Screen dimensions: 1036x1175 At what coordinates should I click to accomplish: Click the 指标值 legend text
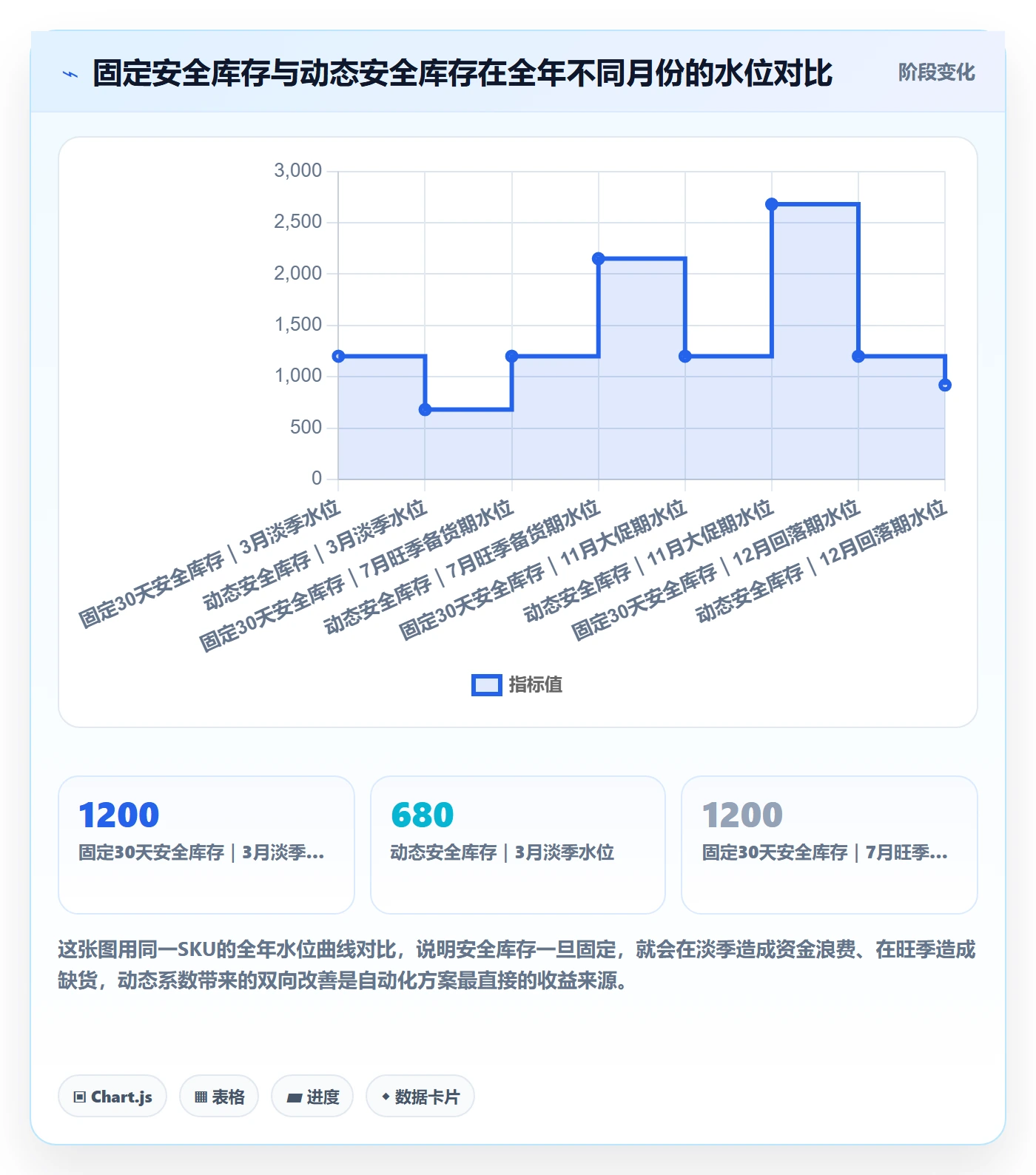(536, 685)
